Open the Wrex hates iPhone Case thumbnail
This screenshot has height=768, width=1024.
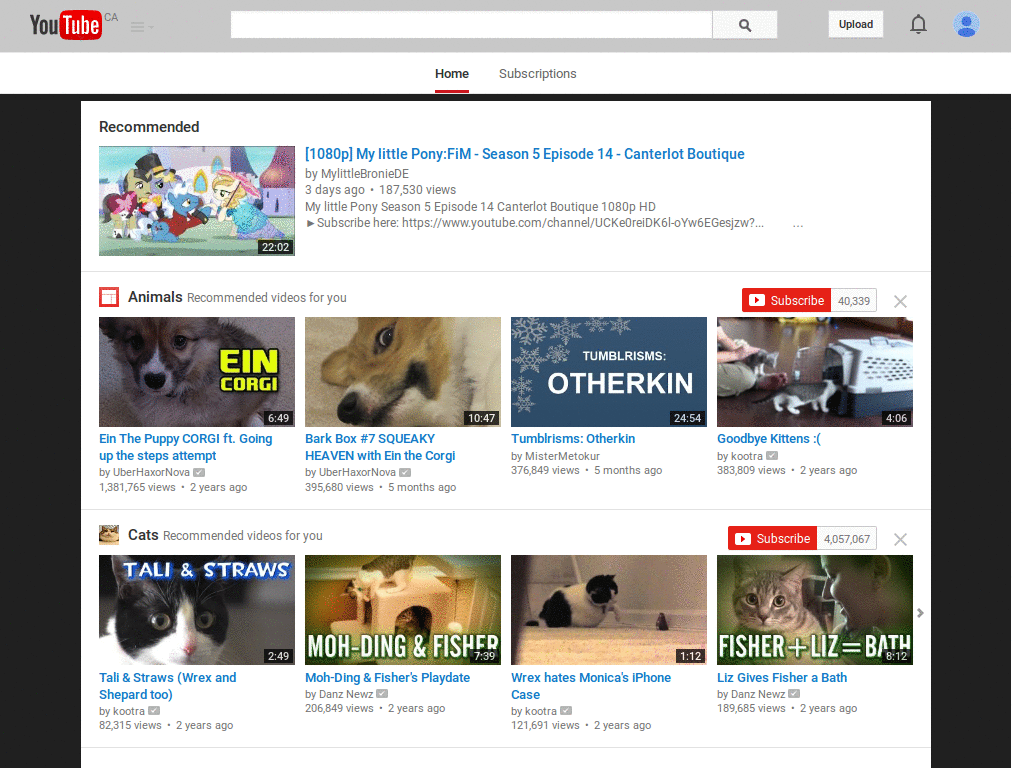point(609,610)
